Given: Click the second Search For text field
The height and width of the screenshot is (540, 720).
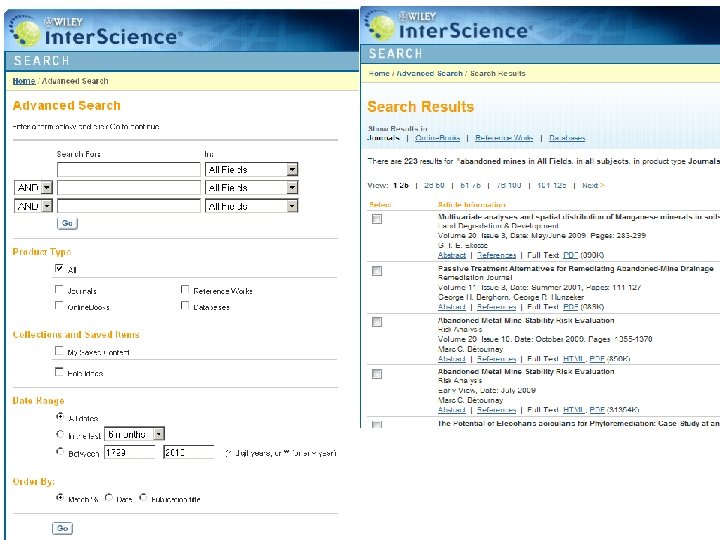Looking at the screenshot, I should click(x=129, y=187).
